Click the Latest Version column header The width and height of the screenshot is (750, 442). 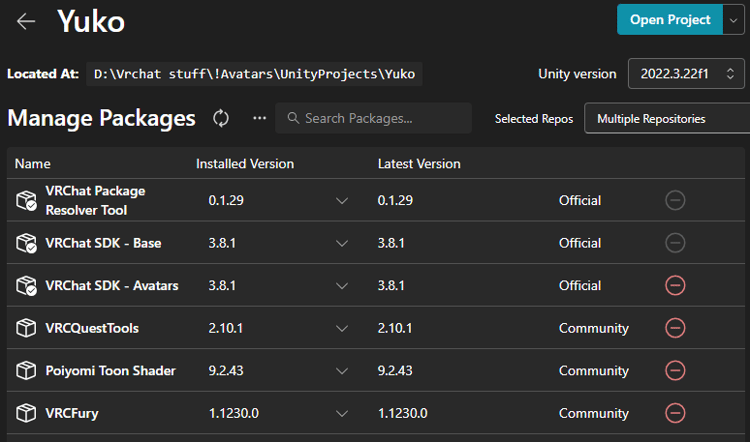pyautogui.click(x=419, y=164)
